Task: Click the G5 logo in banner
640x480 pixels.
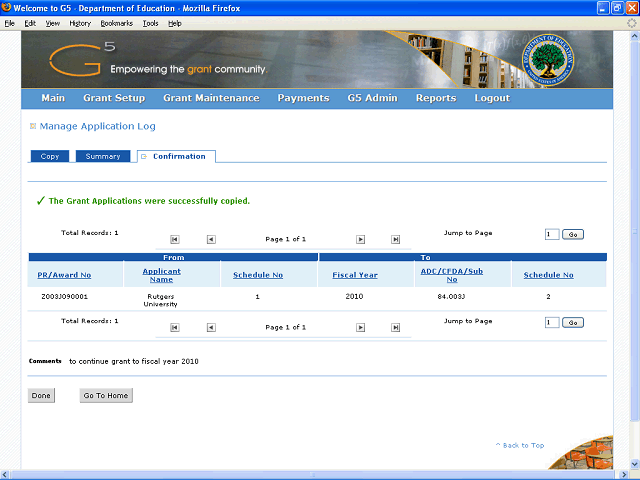Action: 82,60
